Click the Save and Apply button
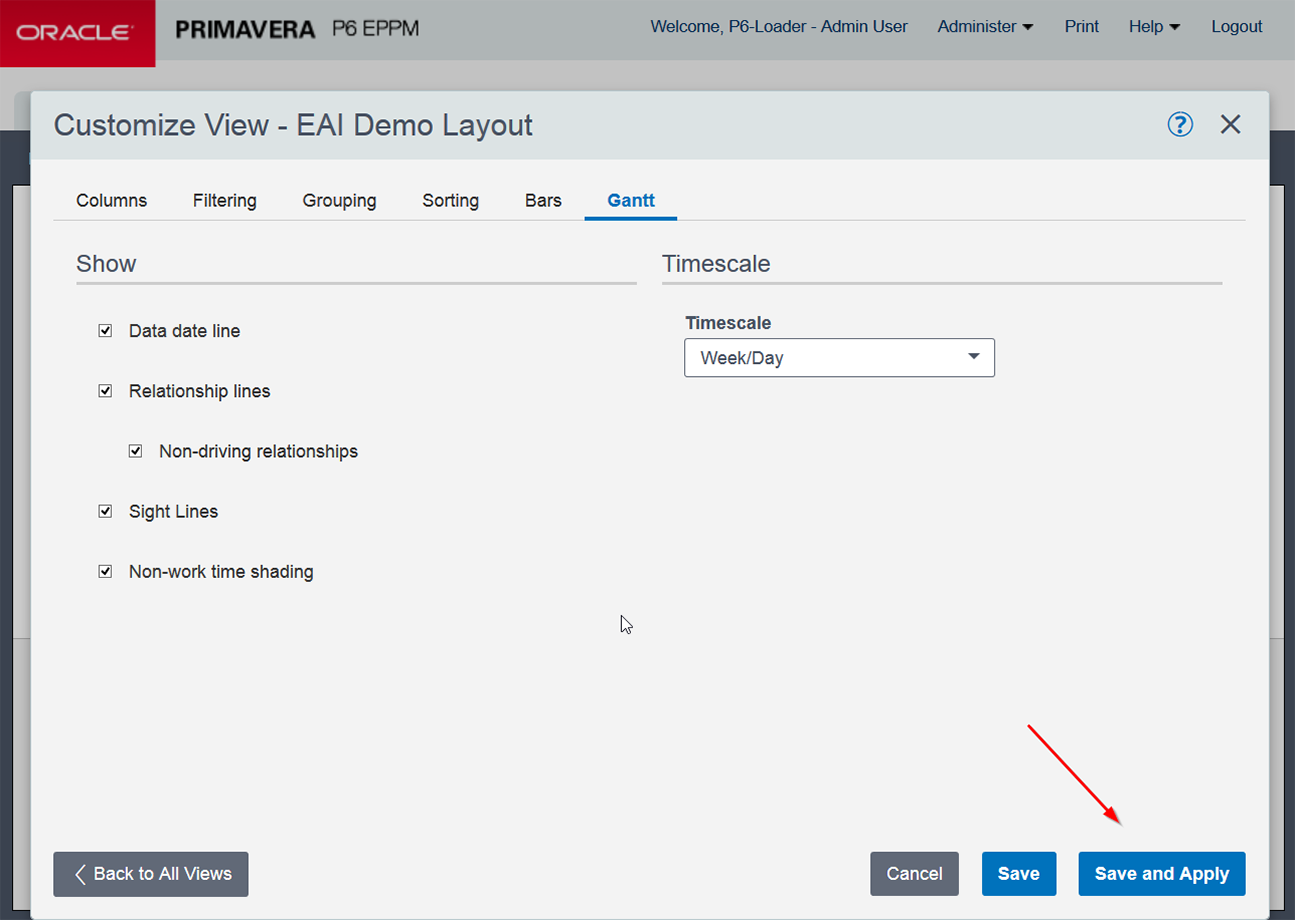Image resolution: width=1295 pixels, height=920 pixels. [1161, 874]
